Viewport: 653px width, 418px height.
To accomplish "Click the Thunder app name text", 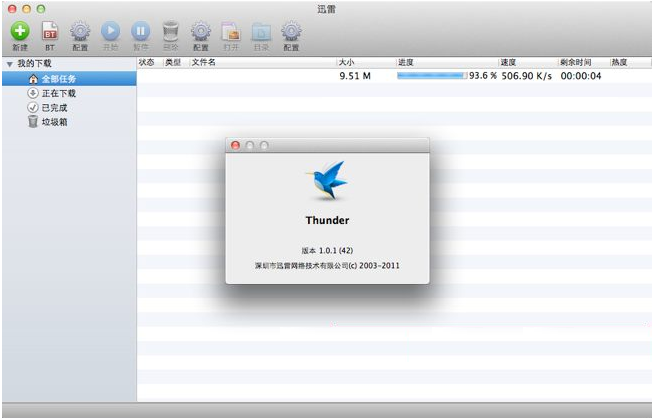I will point(327,220).
